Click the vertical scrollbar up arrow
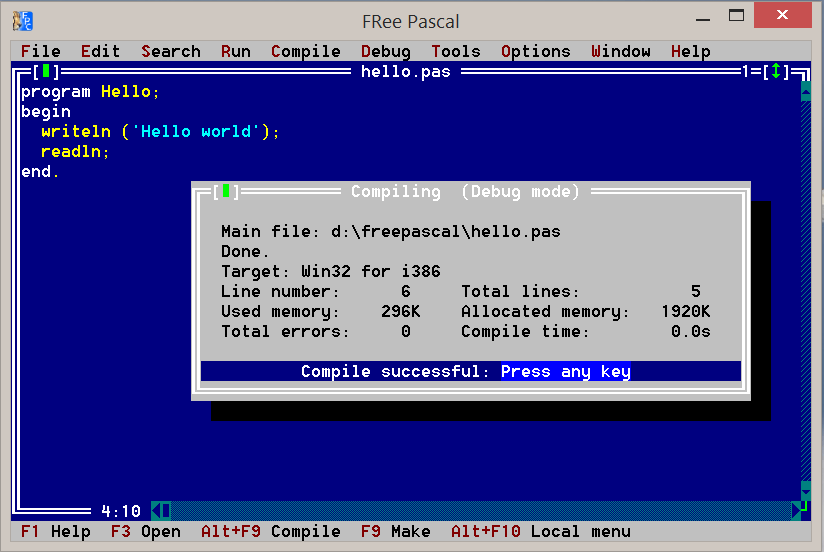 tap(806, 91)
